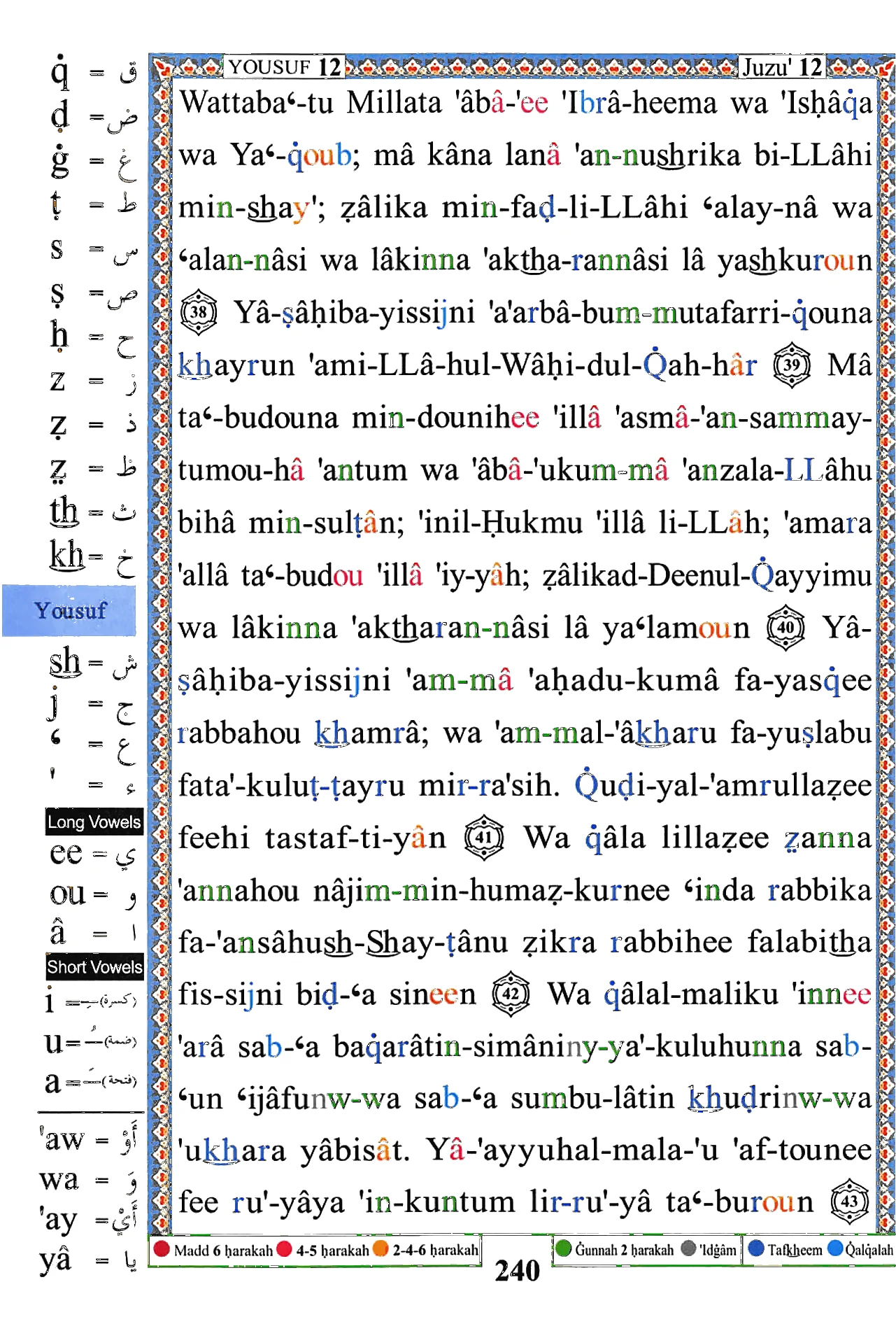Click the 4-5 harakah red dot
896x1324 pixels.
pyautogui.click(x=284, y=1248)
